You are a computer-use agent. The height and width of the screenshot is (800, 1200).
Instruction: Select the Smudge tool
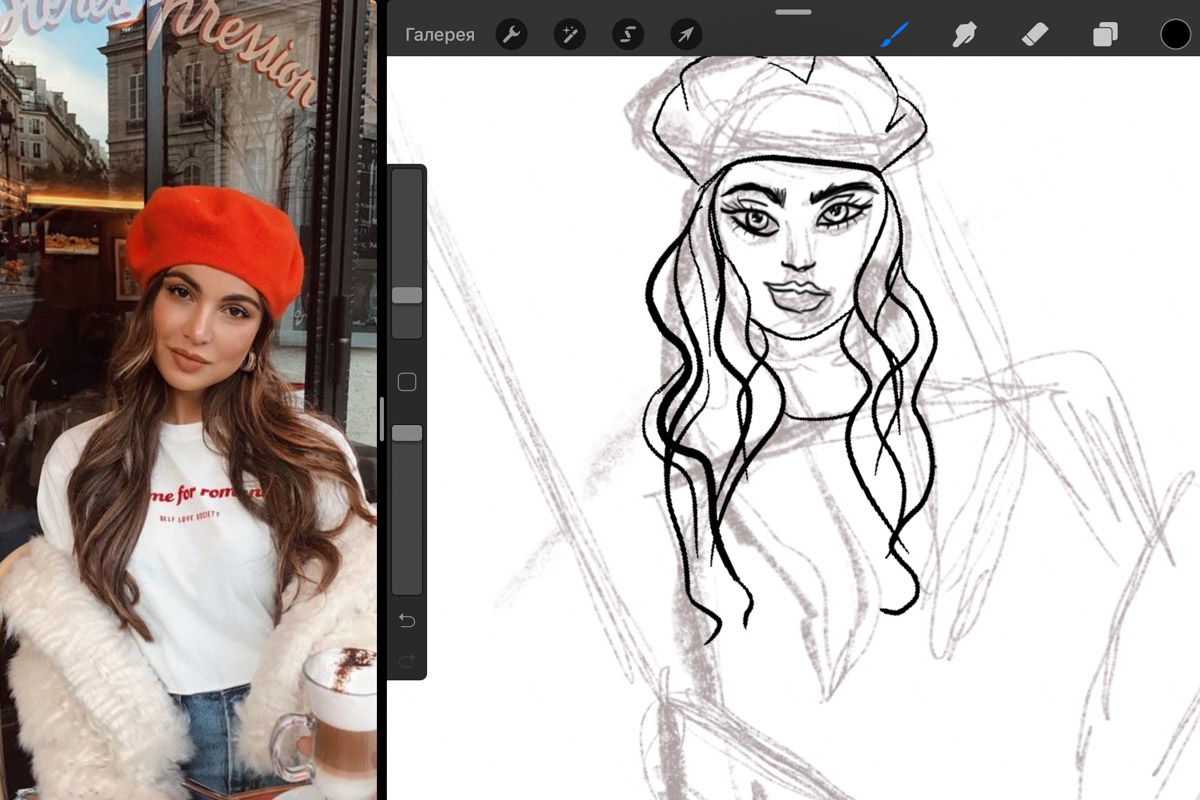pos(964,35)
